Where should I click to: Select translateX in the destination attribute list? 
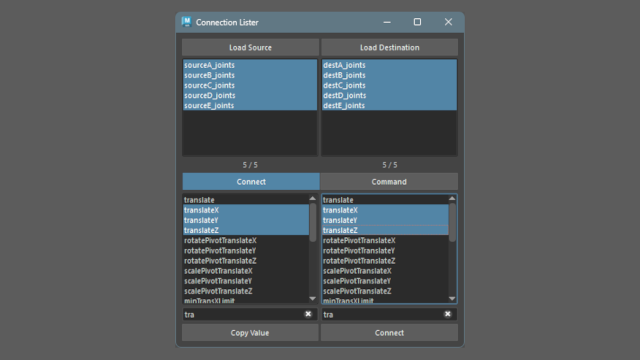385,210
